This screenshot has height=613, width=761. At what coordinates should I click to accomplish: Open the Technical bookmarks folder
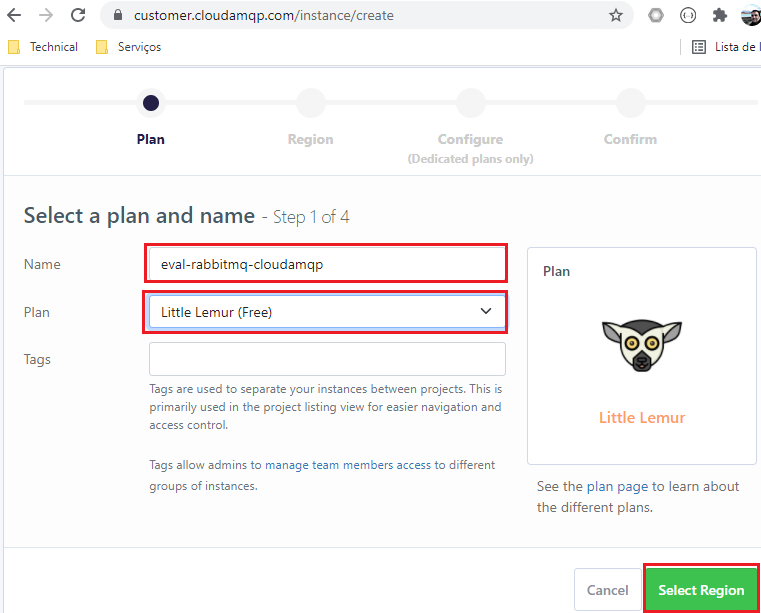[43, 47]
